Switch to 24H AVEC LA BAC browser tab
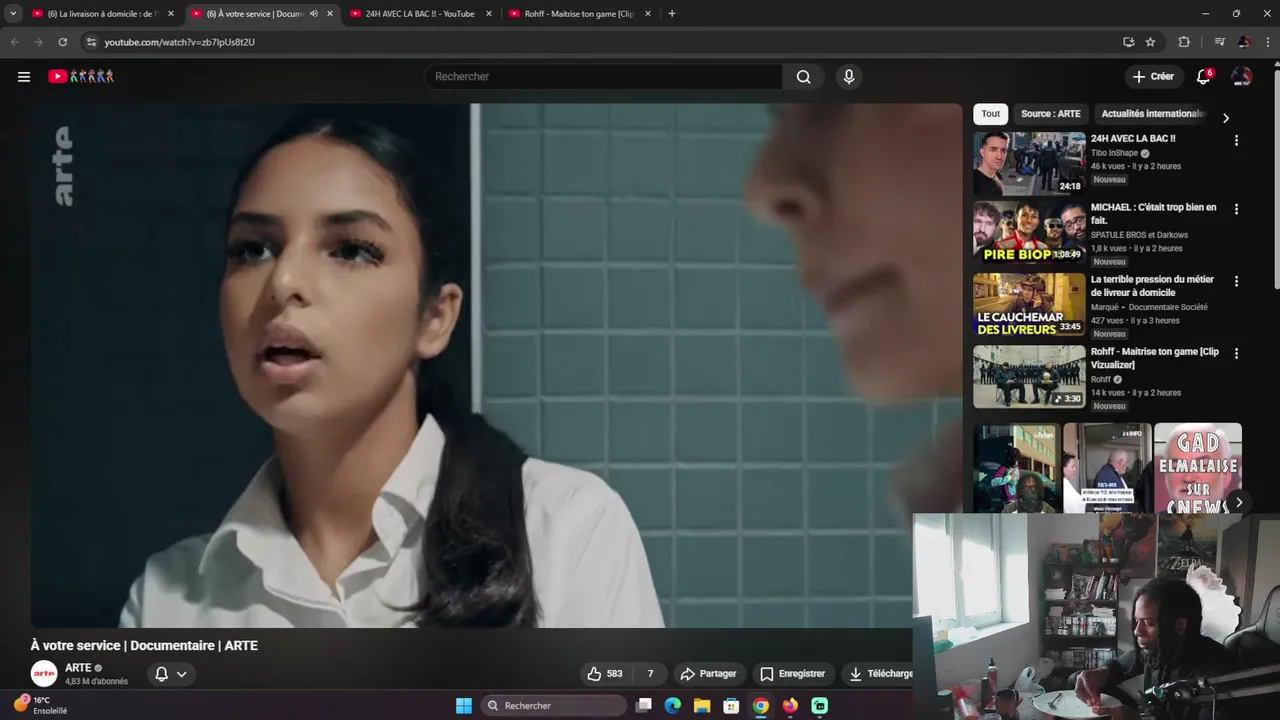Screen dimensions: 1280x720 tap(420, 14)
